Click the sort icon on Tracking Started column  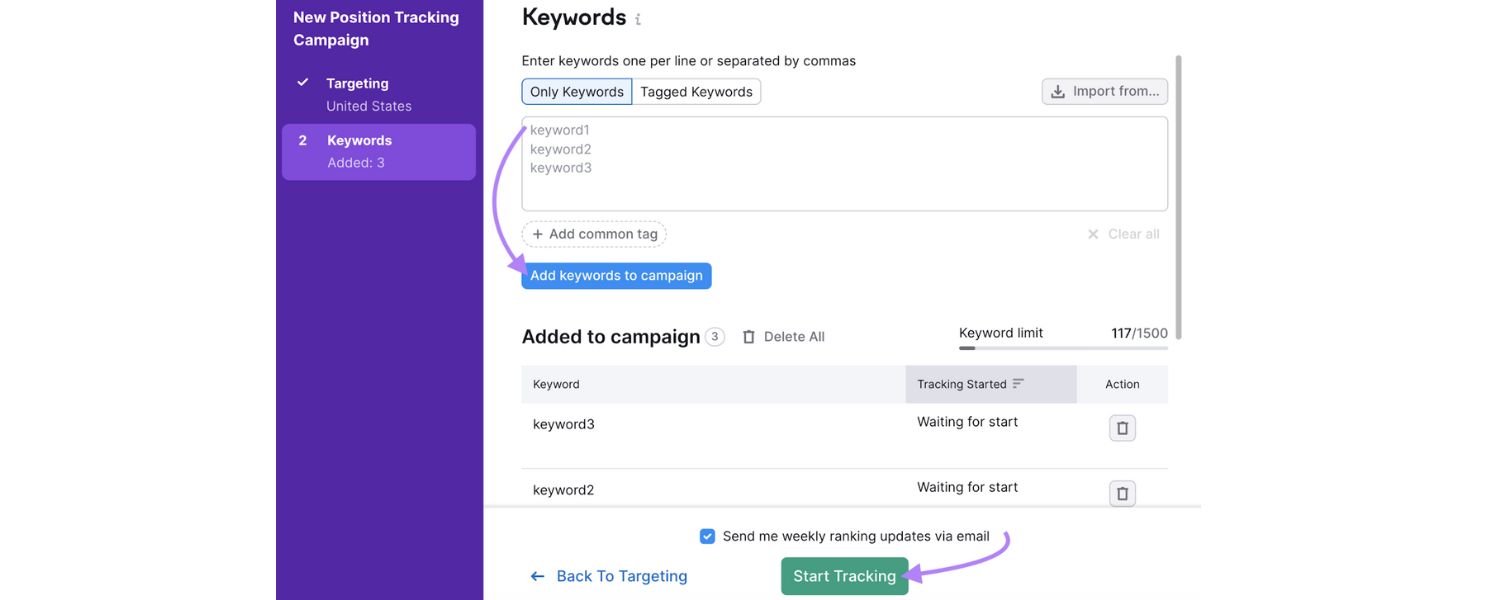[x=1018, y=383]
